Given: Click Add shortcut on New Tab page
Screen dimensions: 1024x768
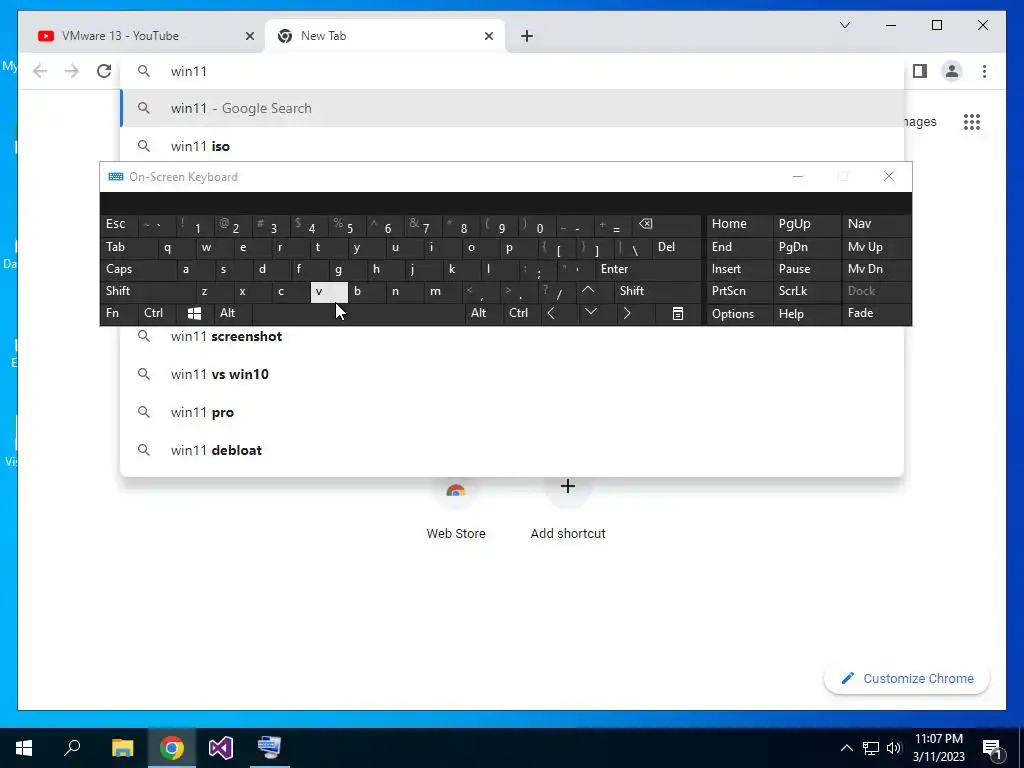Looking at the screenshot, I should point(568,511).
